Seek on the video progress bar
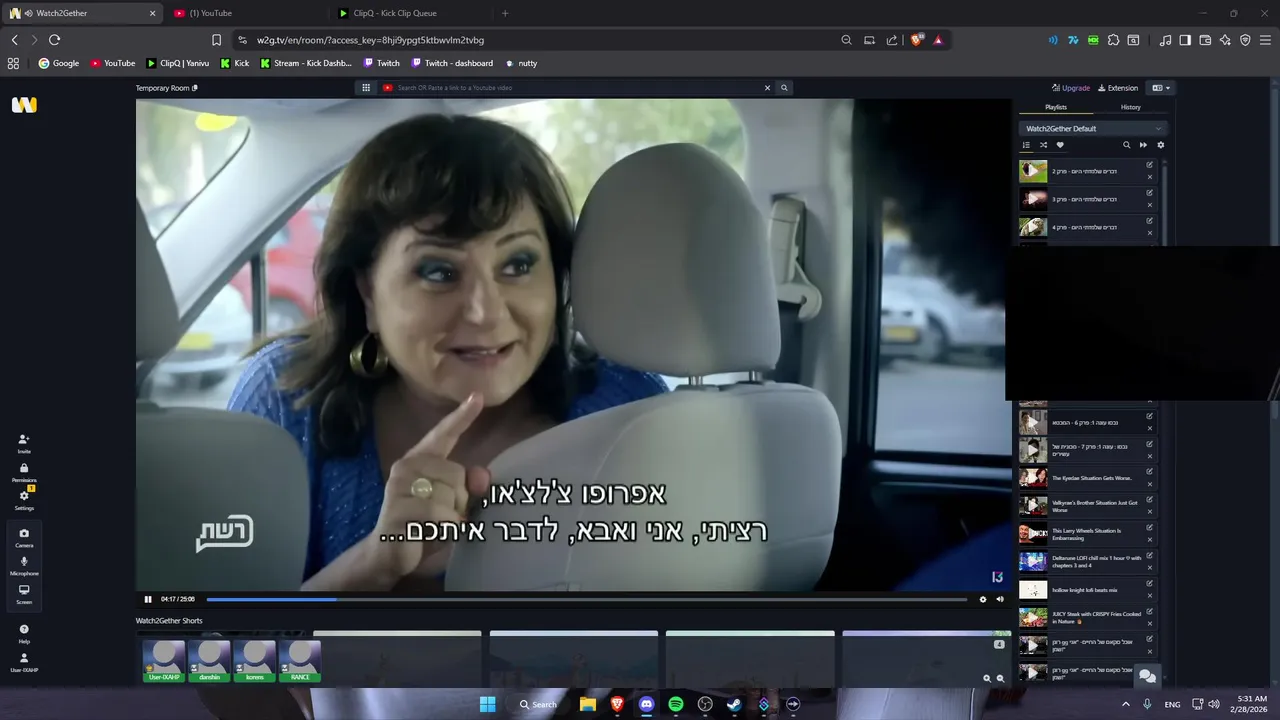 tap(586, 599)
